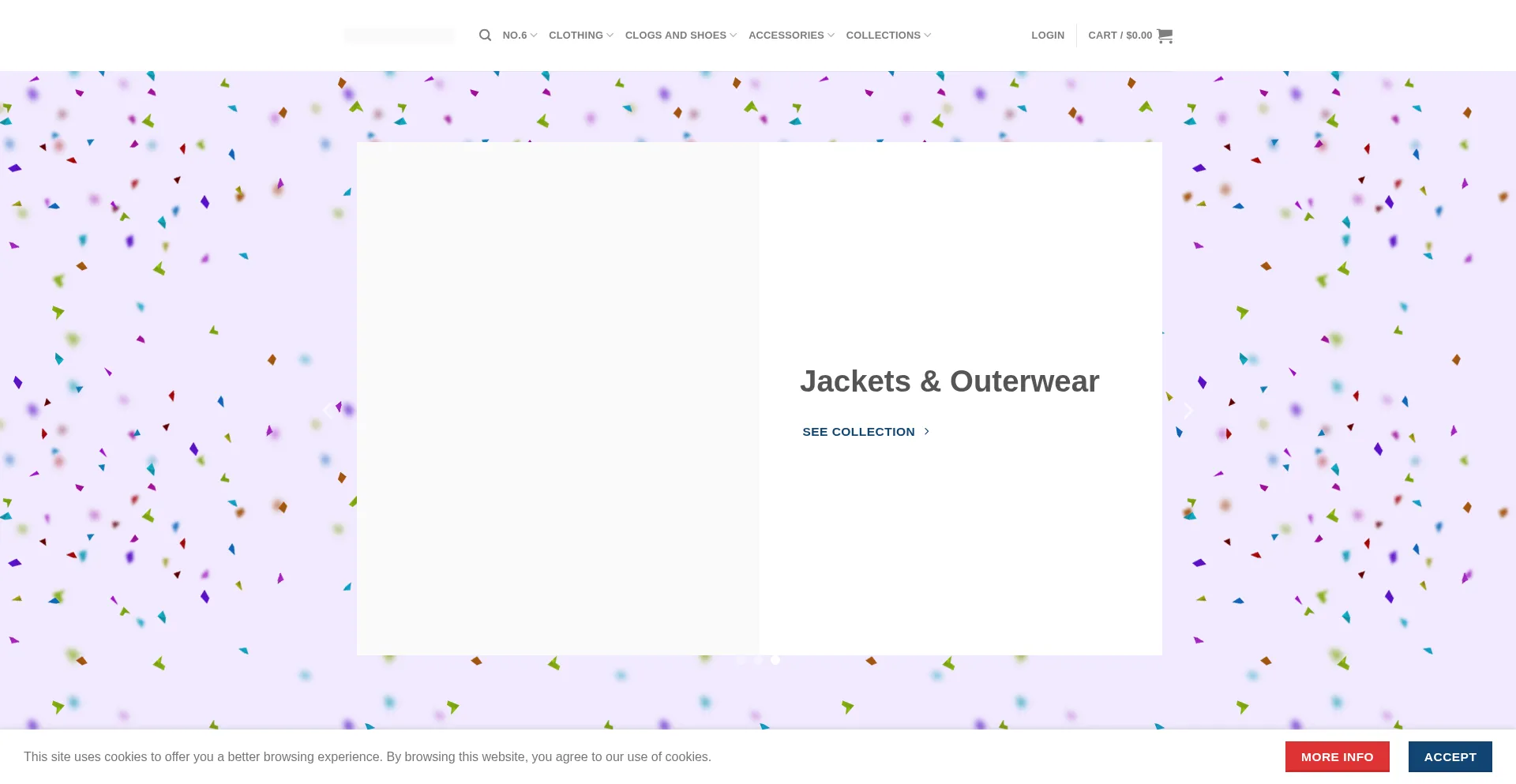The height and width of the screenshot is (784, 1516).
Task: Open the Accessories menu
Action: [x=791, y=36]
